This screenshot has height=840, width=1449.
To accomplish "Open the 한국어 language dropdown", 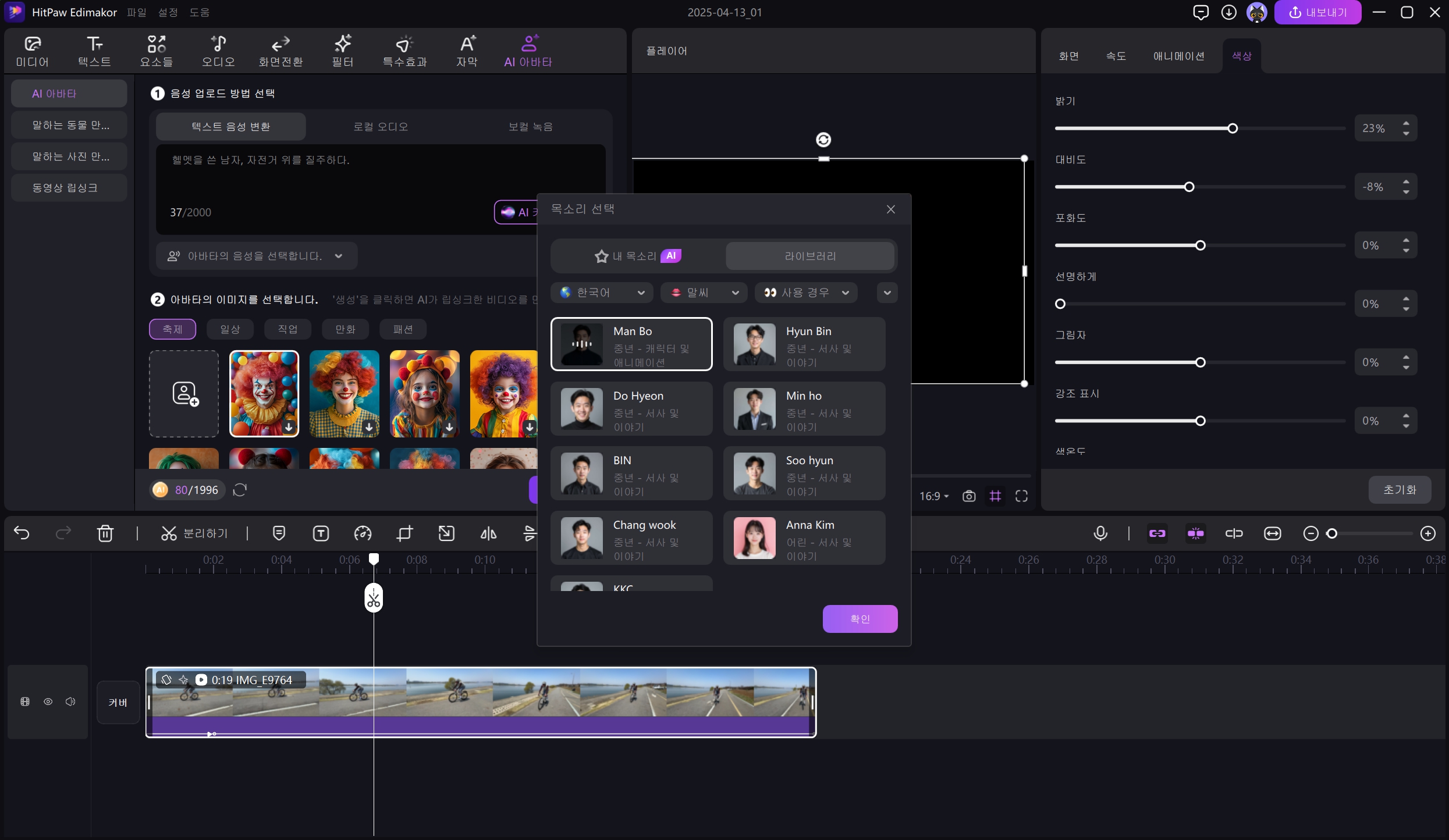I will pos(602,293).
